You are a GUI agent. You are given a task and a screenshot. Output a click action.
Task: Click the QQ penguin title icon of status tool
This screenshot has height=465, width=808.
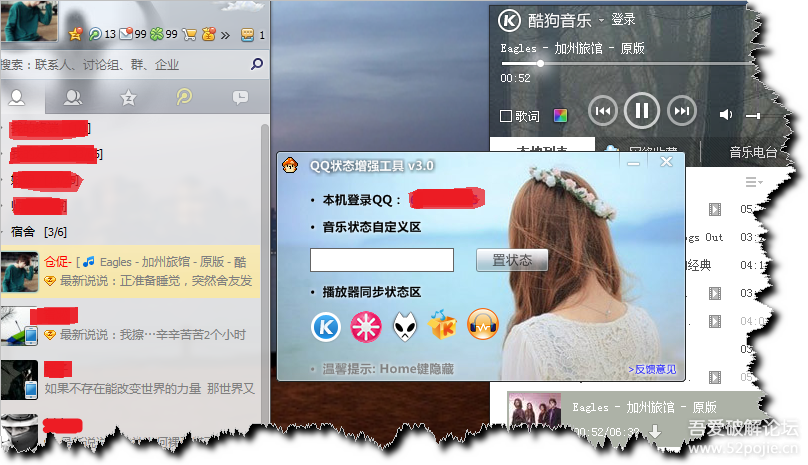click(290, 165)
